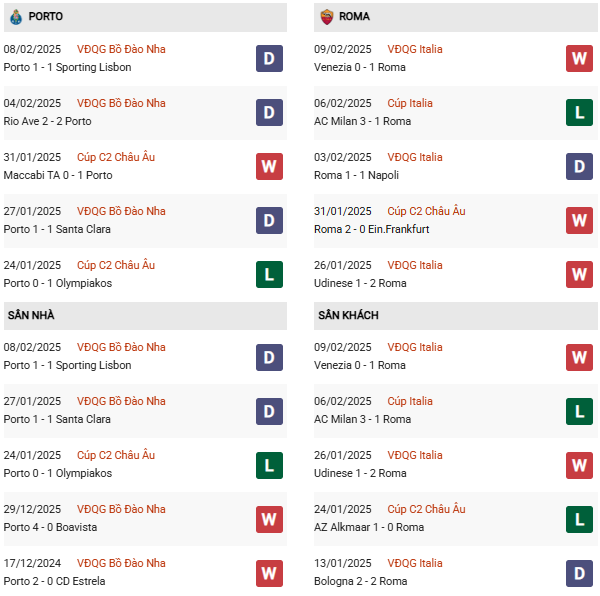Click W badge for Porto 2-0 CD Estrela

click(x=269, y=572)
